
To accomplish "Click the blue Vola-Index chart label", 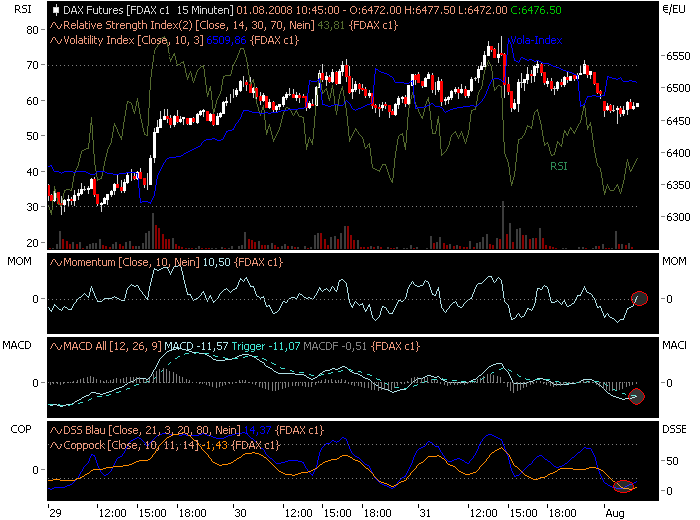I will tap(536, 41).
